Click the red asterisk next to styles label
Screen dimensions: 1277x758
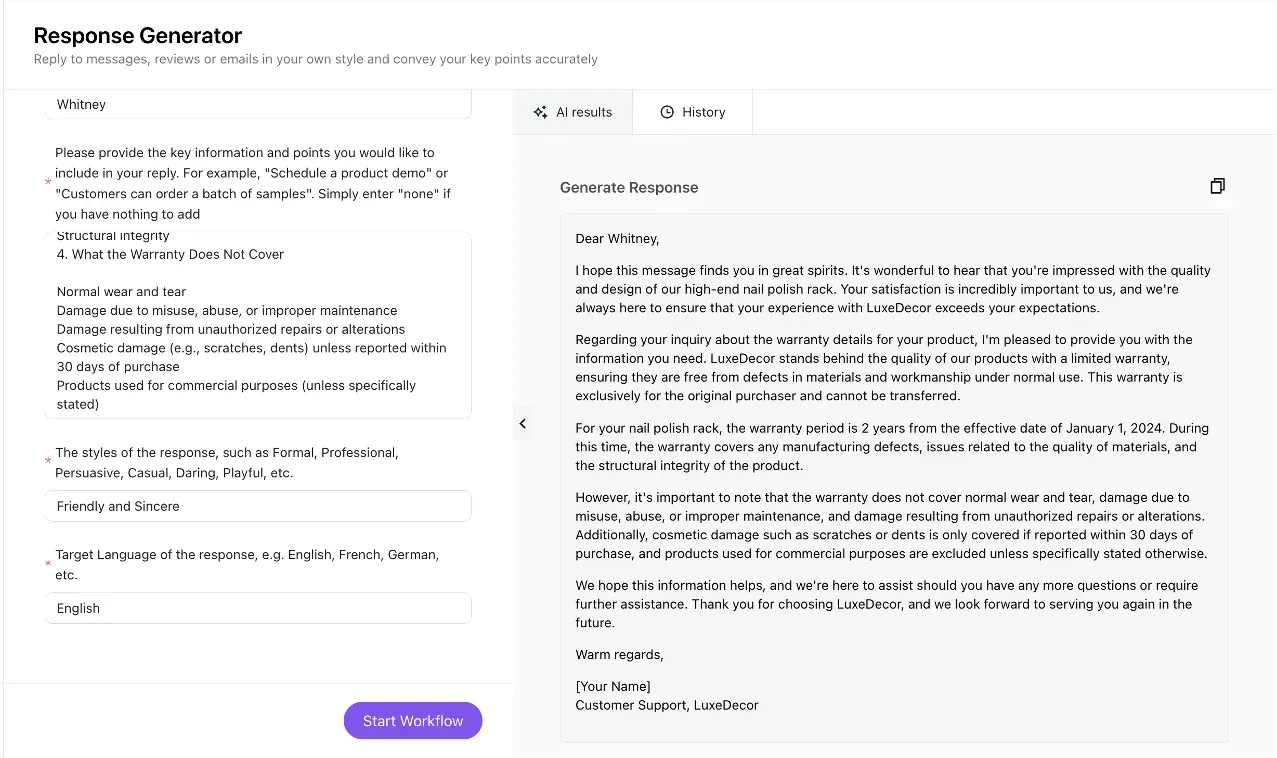coord(48,462)
